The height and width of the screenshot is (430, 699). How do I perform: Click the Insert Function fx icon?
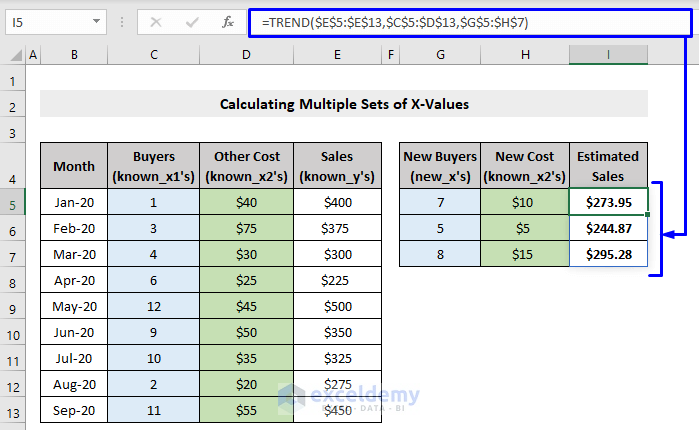[228, 22]
